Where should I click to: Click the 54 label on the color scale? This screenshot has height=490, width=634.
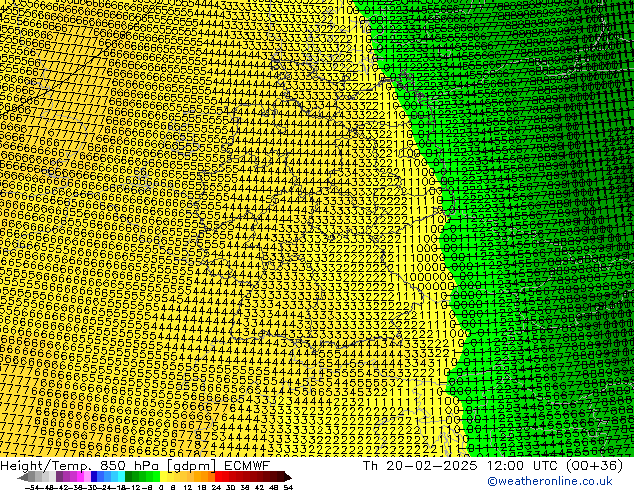288,487
